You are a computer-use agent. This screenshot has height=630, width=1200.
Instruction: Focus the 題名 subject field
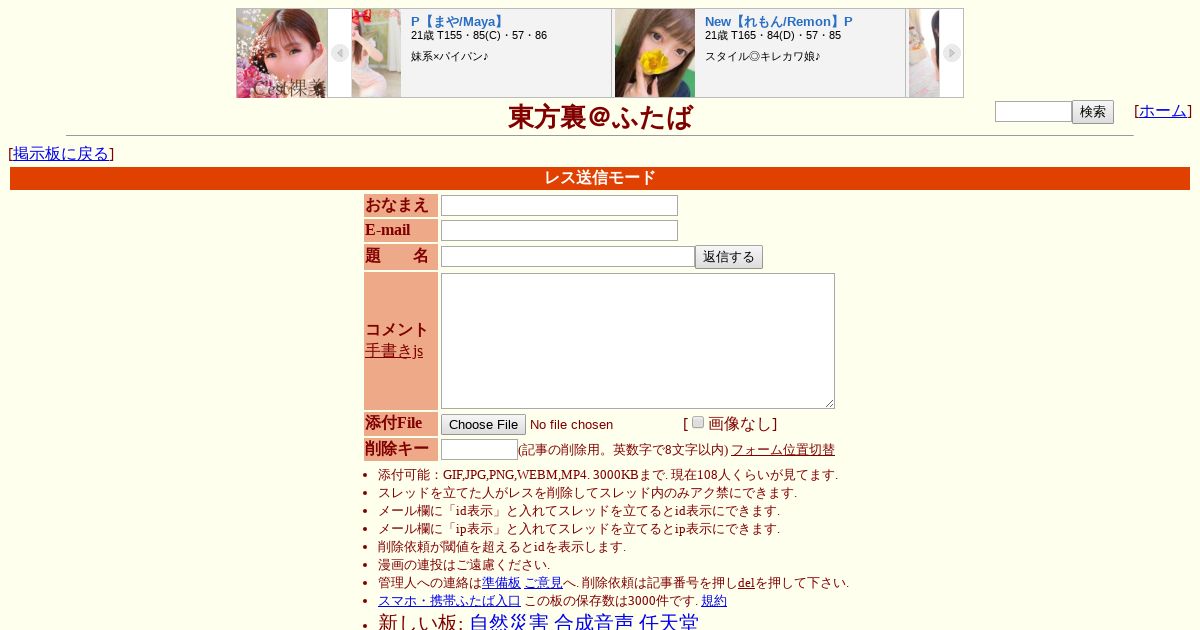click(568, 257)
